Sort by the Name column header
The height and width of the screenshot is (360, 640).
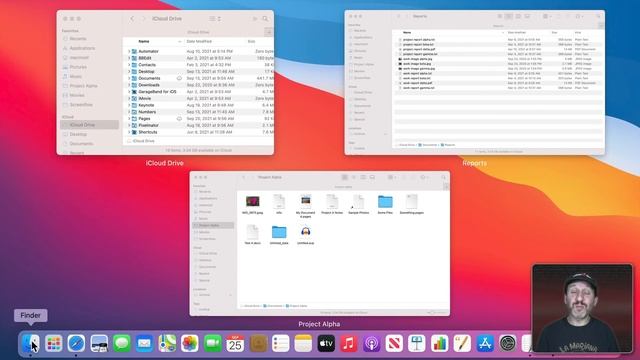(144, 42)
